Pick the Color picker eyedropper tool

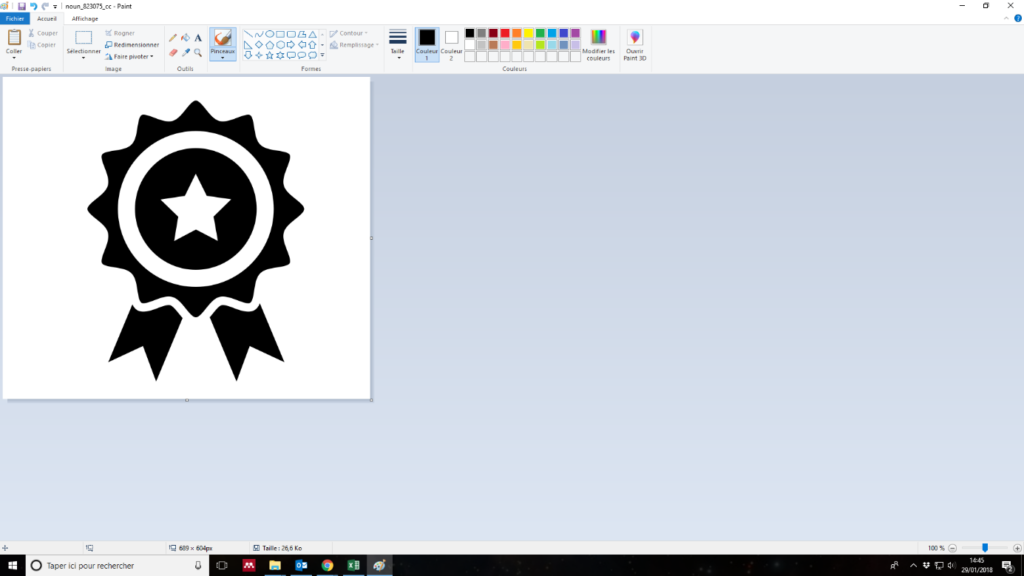point(186,52)
